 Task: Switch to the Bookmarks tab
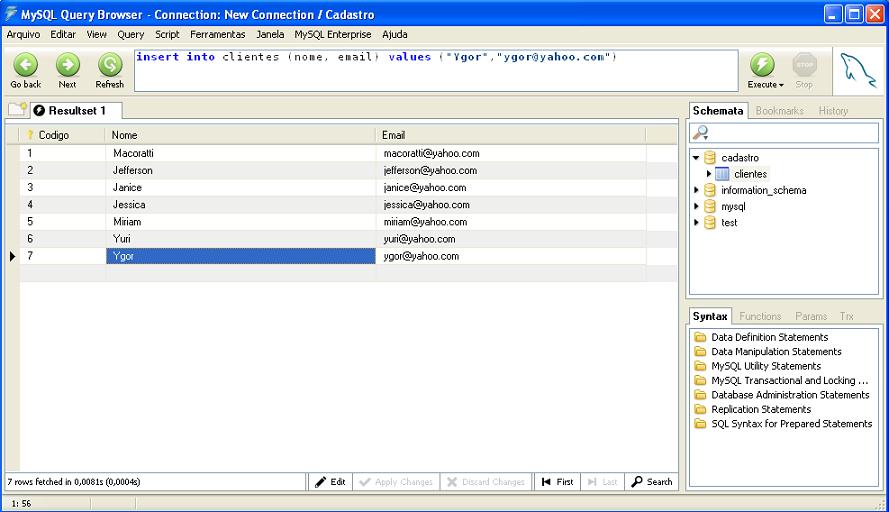[780, 111]
